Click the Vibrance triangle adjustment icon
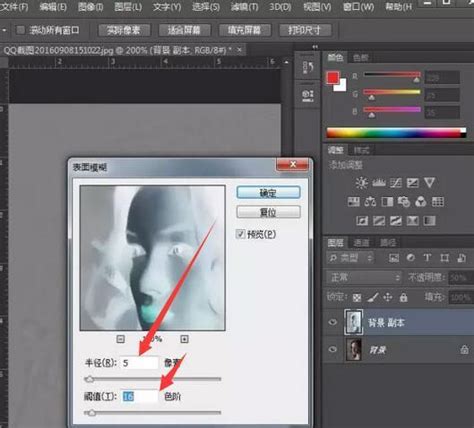 [429, 183]
